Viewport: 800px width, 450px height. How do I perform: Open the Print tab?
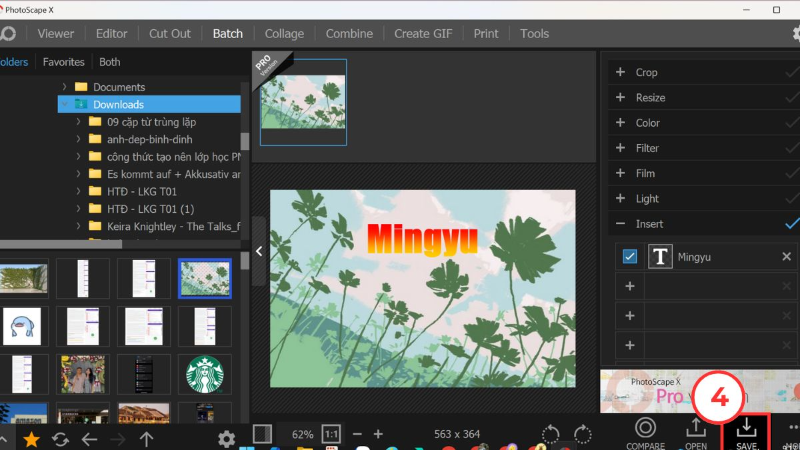tap(486, 34)
